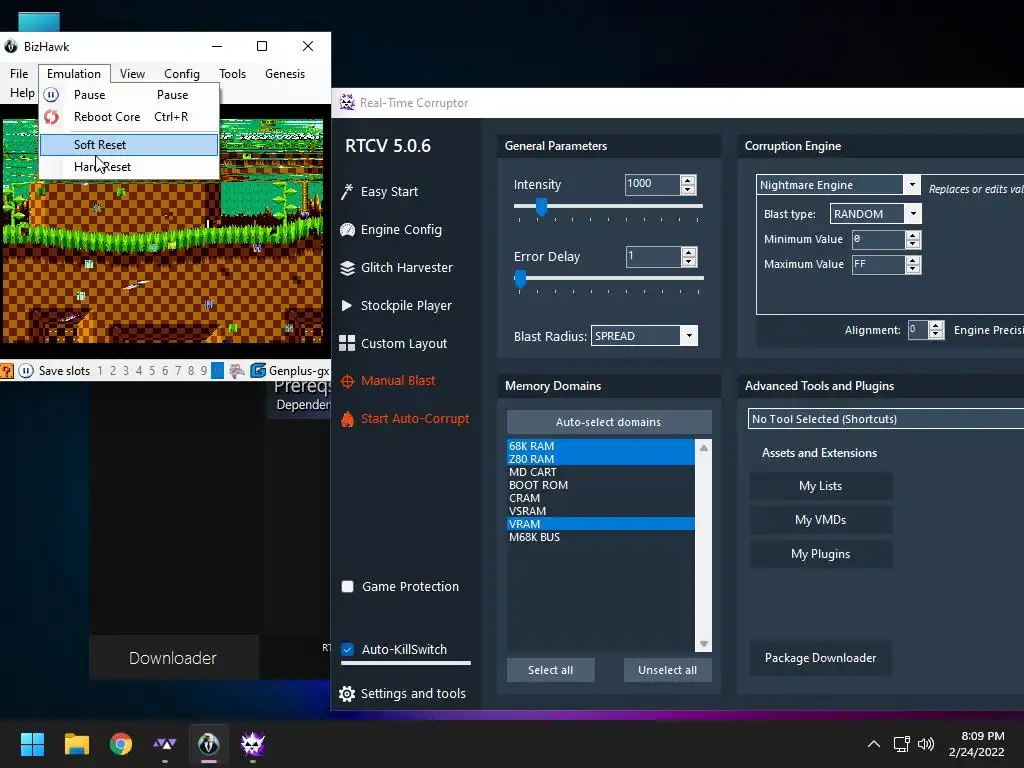Viewport: 1024px width, 768px height.
Task: Increase Intensity with the up arrow
Action: pos(688,180)
